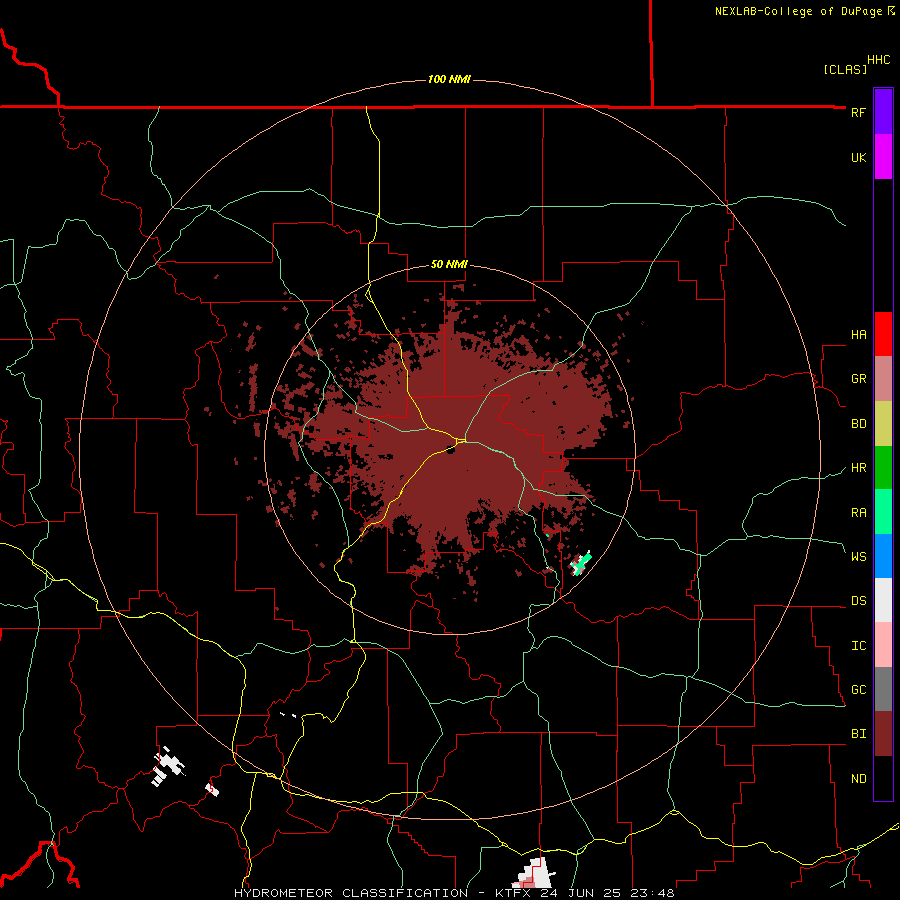Viewport: 900px width, 900px height.
Task: Click the GR legend label
Action: [x=858, y=379]
